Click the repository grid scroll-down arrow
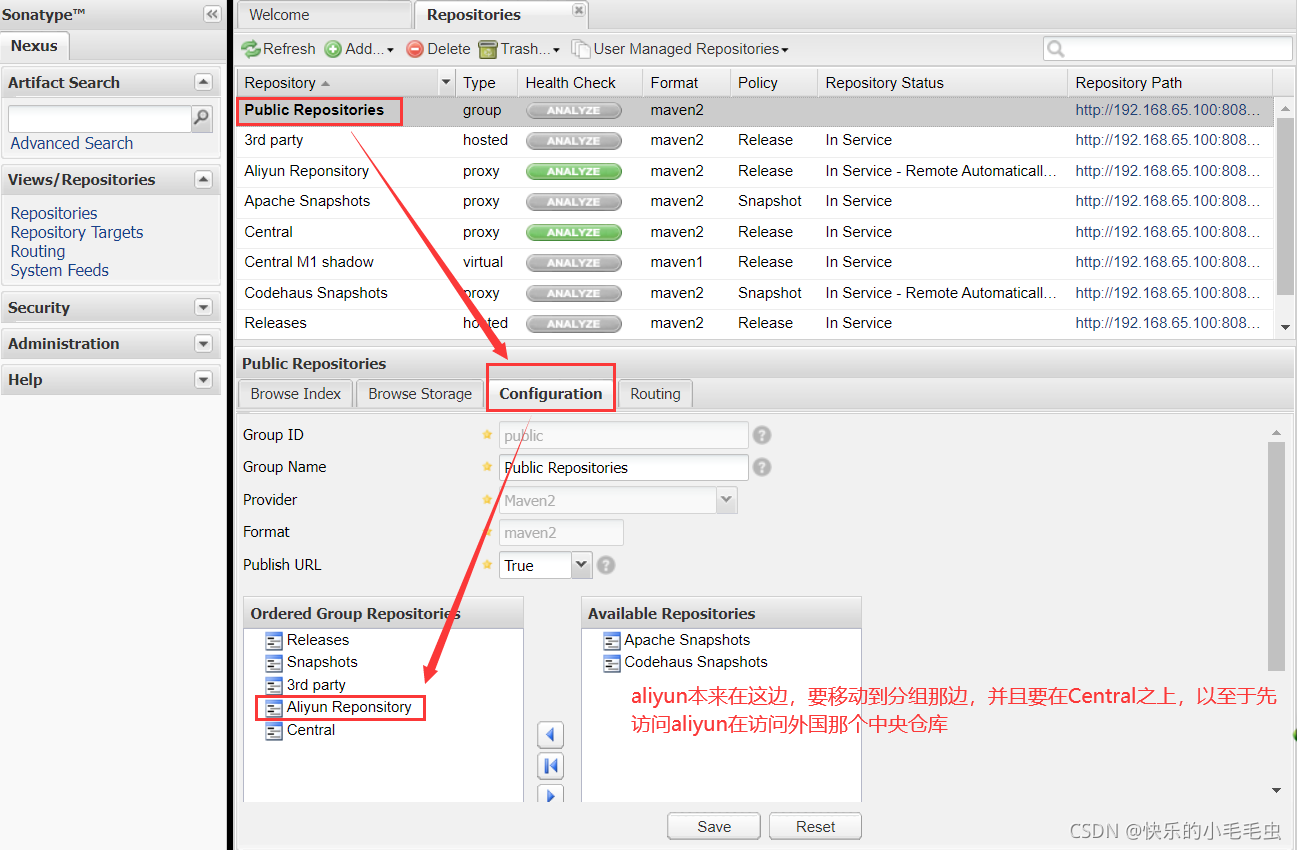 point(1286,327)
